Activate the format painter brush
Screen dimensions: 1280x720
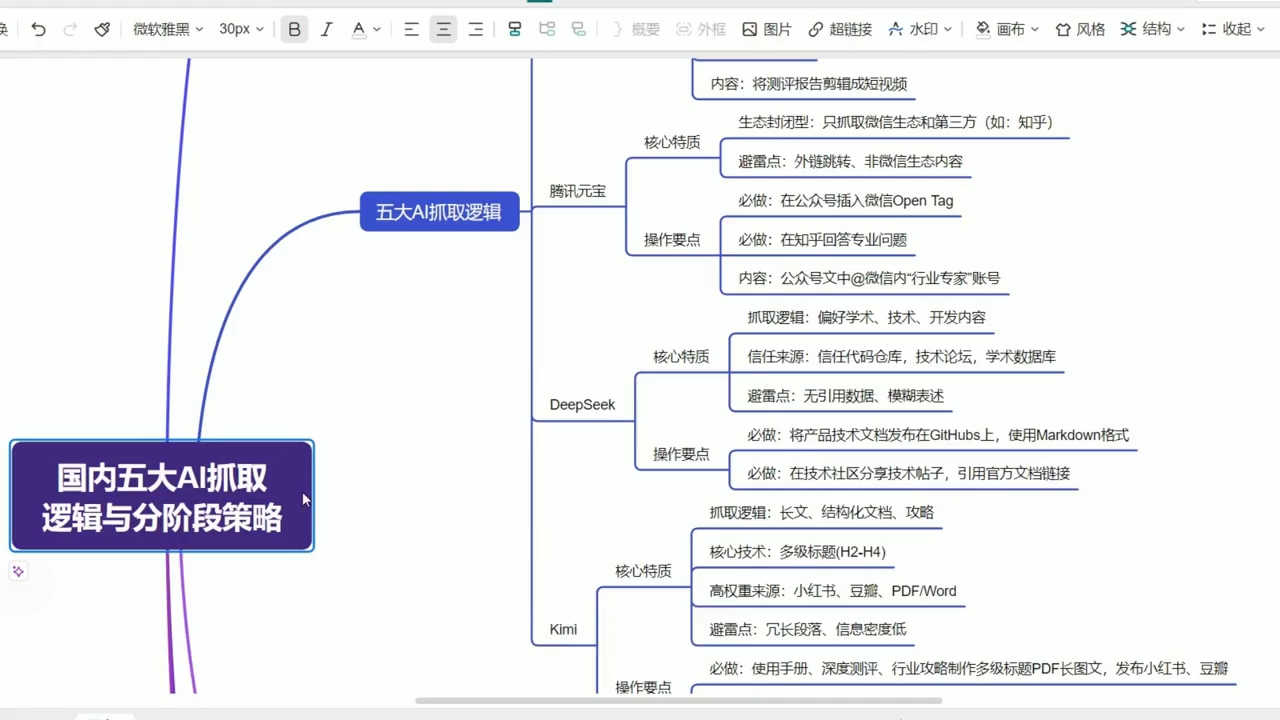click(102, 29)
